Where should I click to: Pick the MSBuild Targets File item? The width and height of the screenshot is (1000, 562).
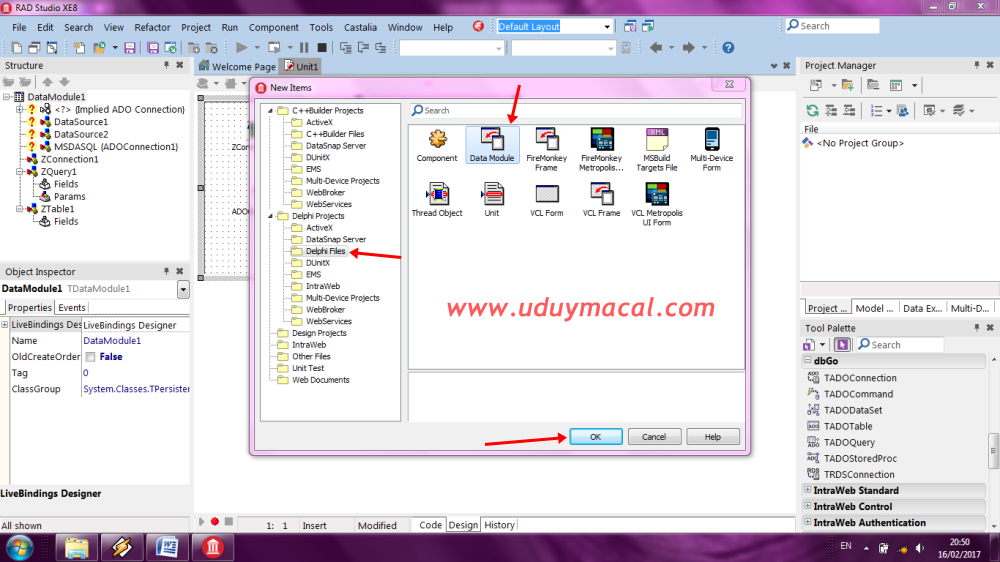pyautogui.click(x=656, y=149)
